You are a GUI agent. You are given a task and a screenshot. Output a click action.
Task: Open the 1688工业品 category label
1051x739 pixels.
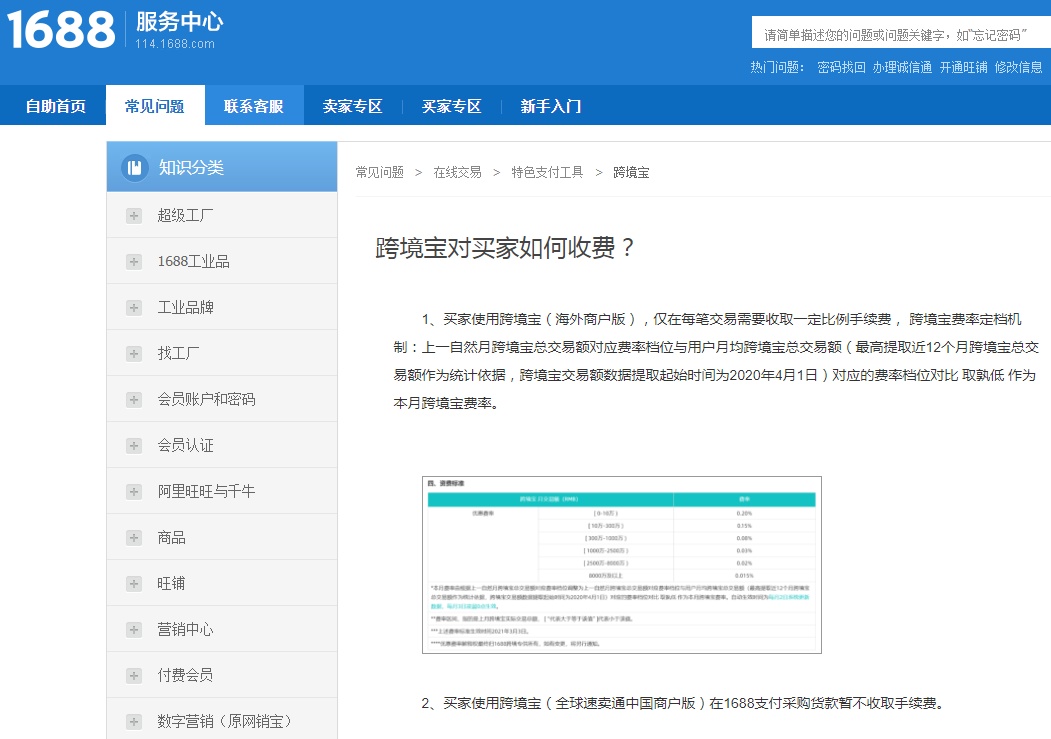tap(194, 261)
